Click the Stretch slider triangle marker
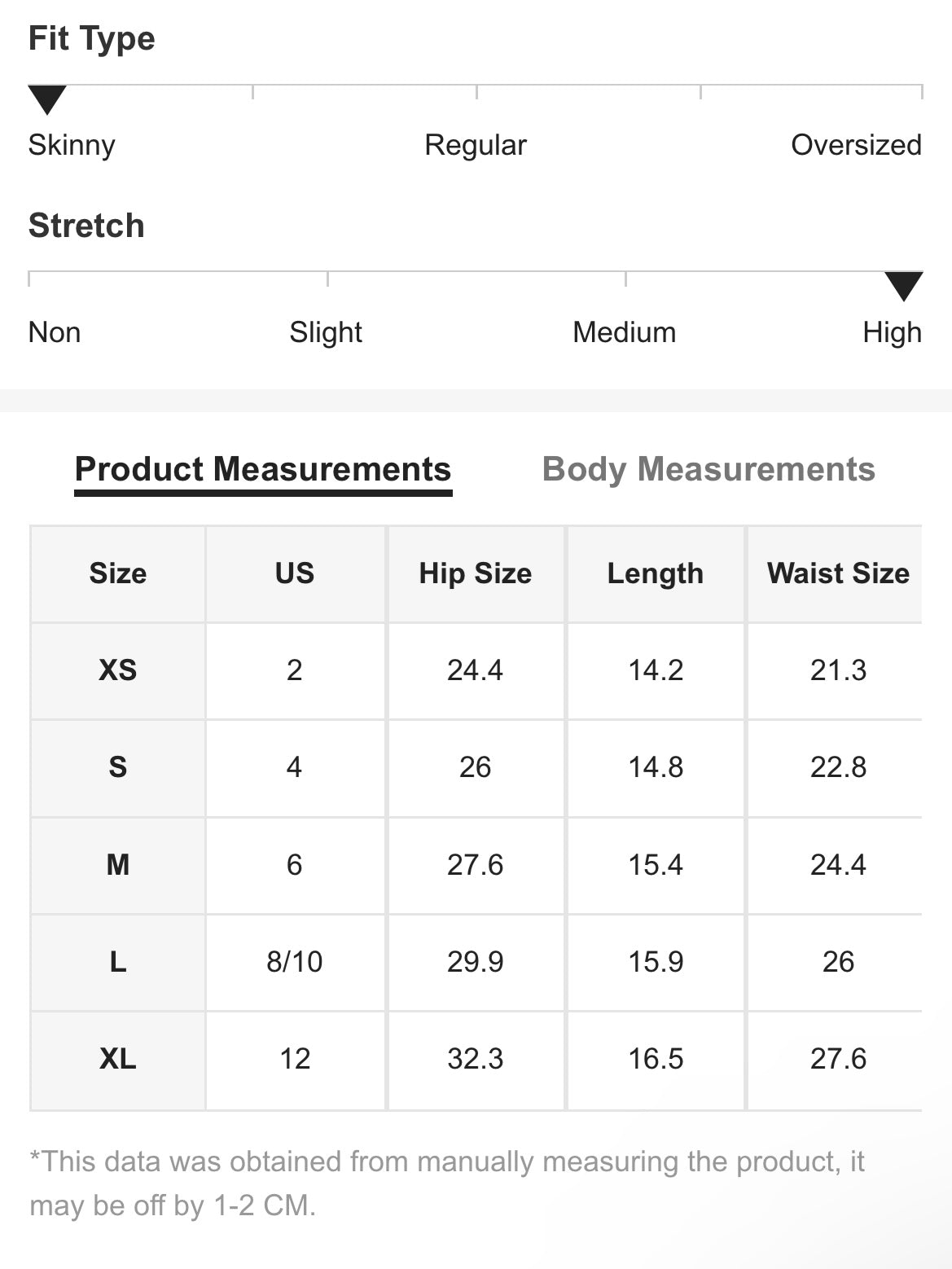This screenshot has height=1269, width=952. [903, 286]
